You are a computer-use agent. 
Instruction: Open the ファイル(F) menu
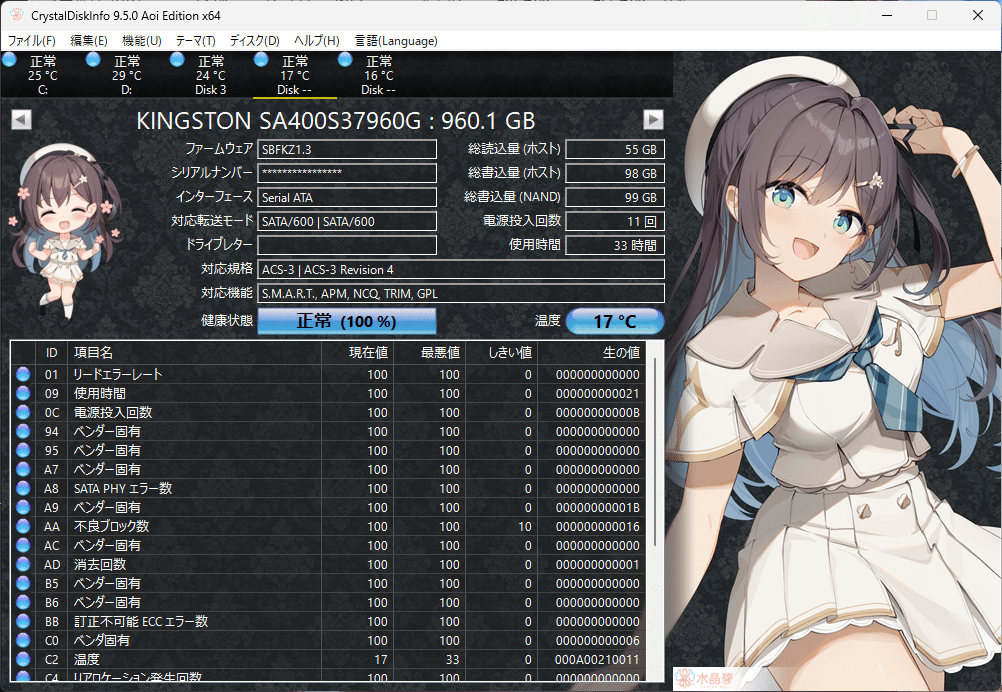click(x=31, y=41)
